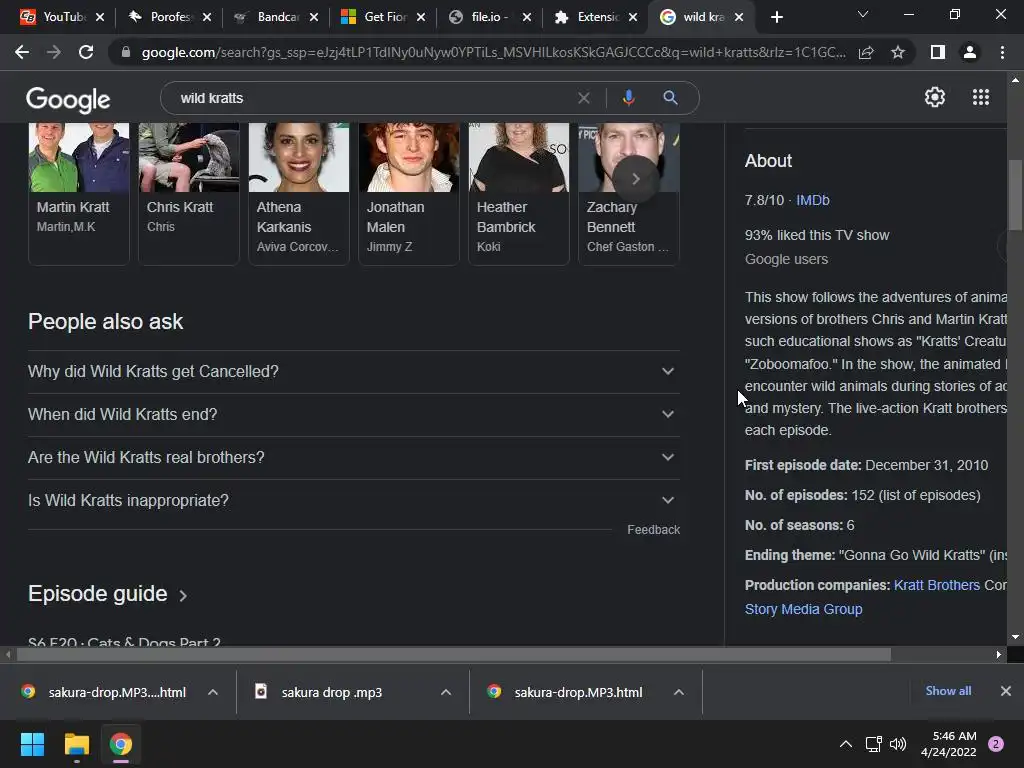
Task: Open the IMDb rating link
Action: 812,200
